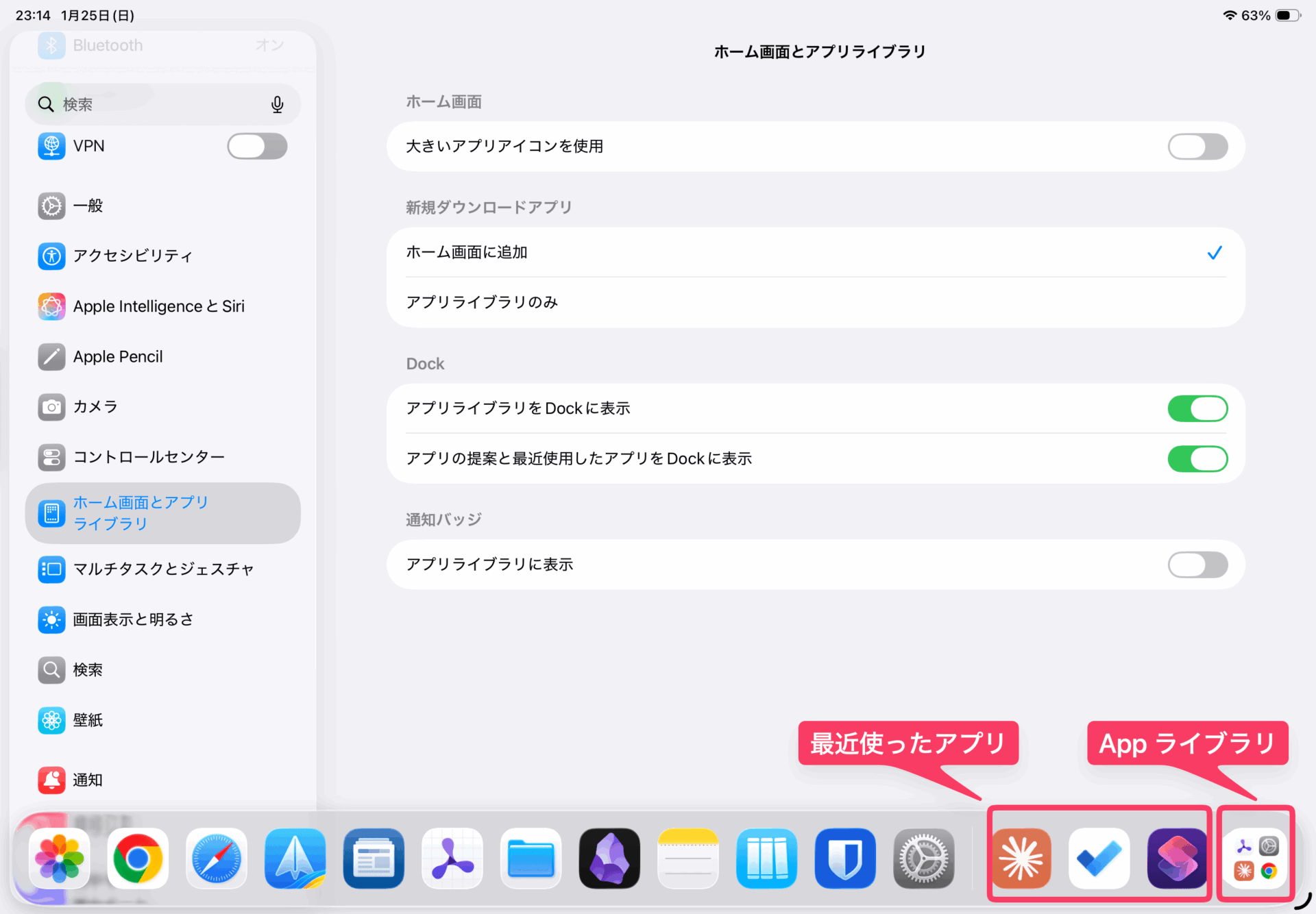Turn off アプリライブラリをDockに表示 switch
Viewport: 1316px width, 914px height.
(x=1197, y=408)
